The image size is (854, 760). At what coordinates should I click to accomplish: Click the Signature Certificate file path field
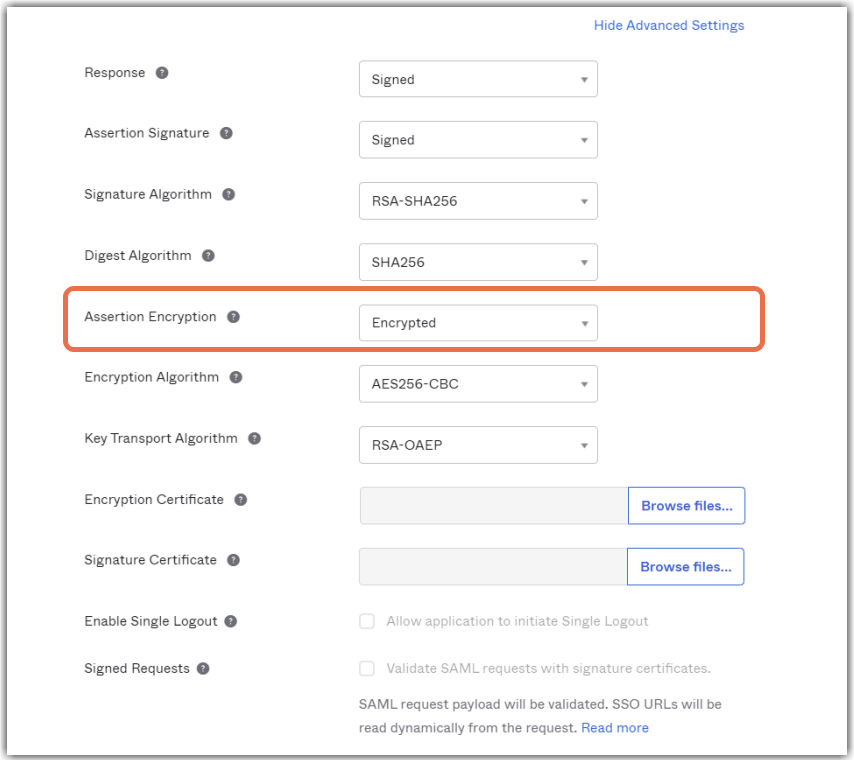[493, 567]
